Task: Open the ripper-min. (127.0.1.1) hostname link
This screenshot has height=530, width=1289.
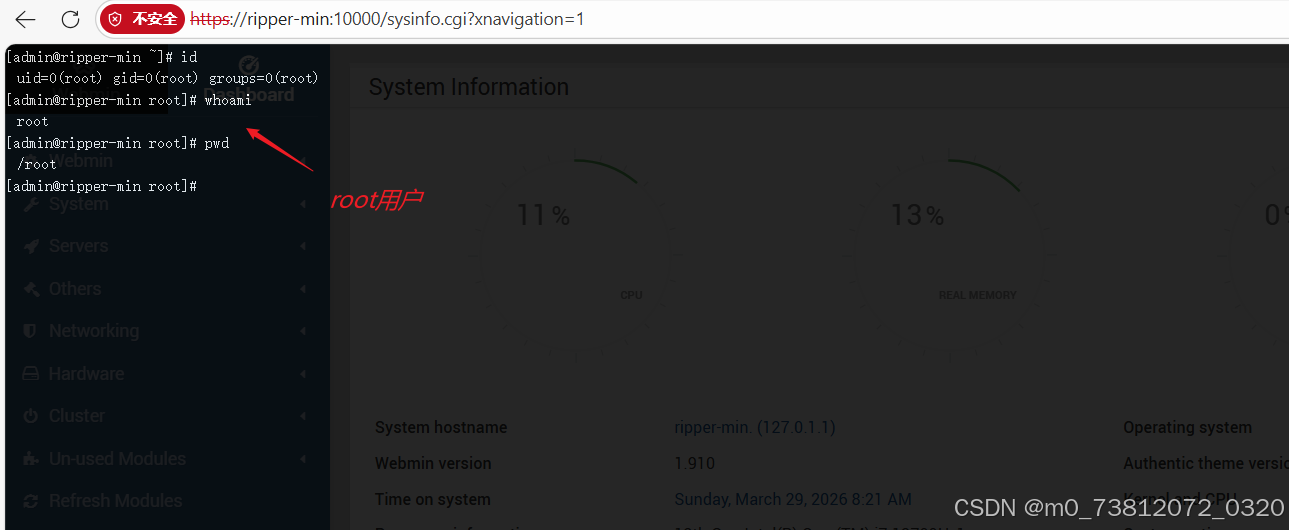Action: click(755, 427)
